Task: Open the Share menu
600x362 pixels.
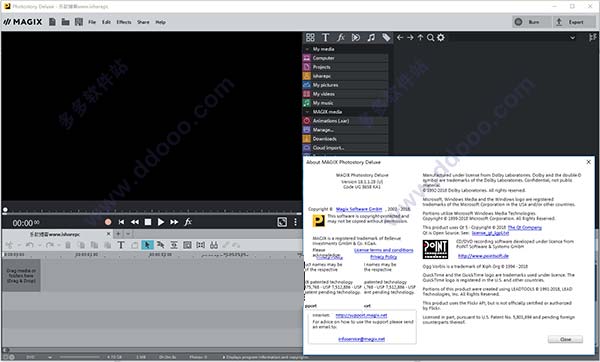Action: [143, 22]
